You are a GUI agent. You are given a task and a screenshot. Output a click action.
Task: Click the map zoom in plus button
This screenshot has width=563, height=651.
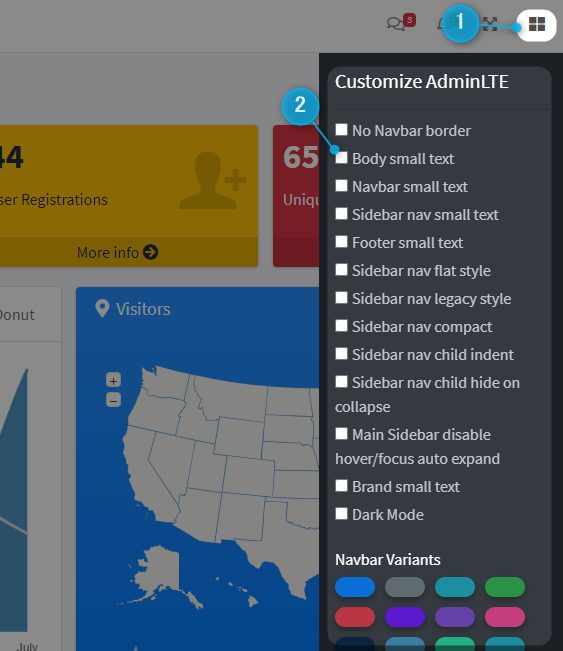tap(113, 380)
